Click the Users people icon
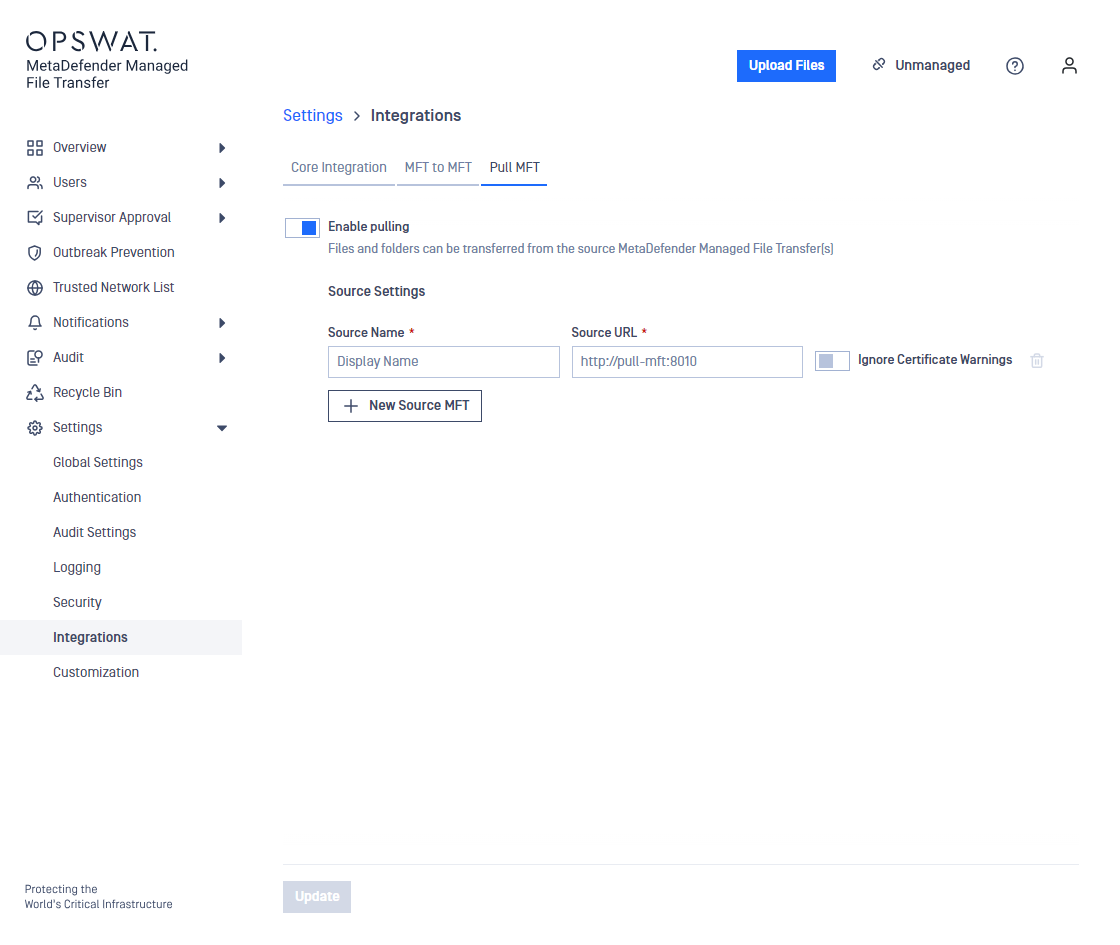 tap(35, 183)
